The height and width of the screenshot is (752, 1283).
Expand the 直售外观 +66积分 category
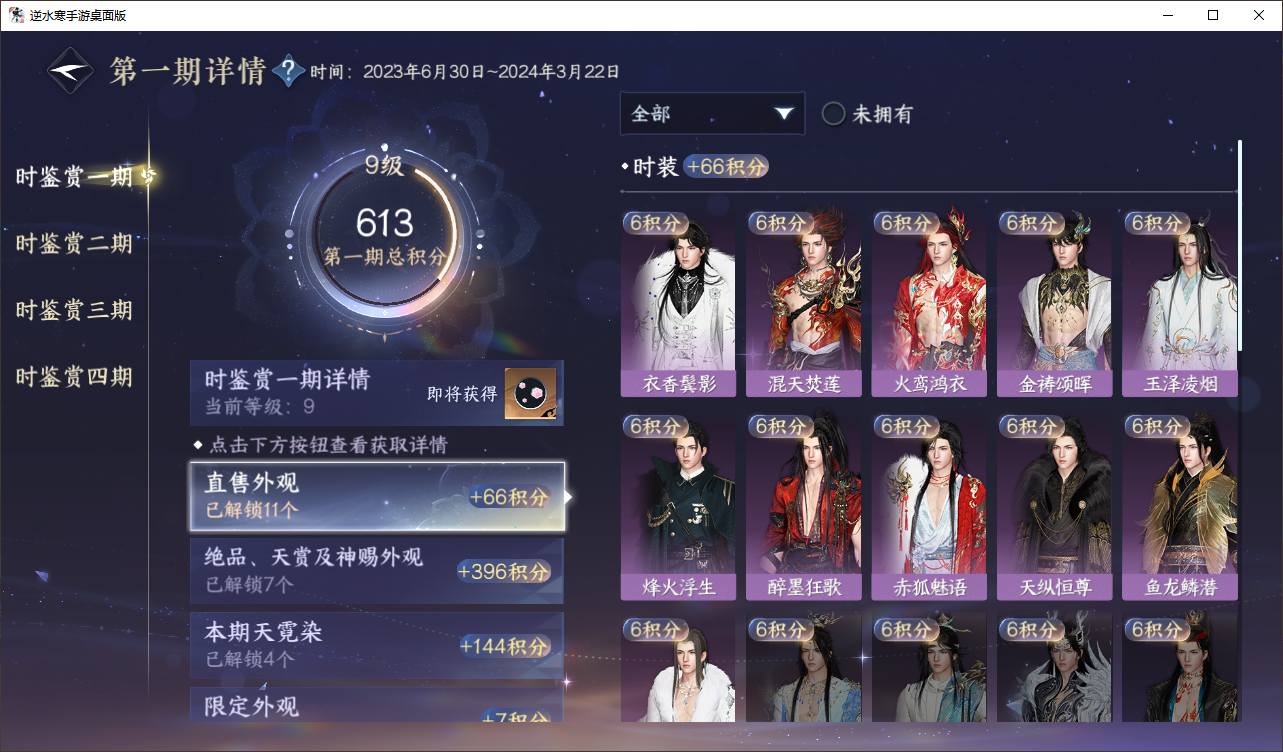(377, 496)
